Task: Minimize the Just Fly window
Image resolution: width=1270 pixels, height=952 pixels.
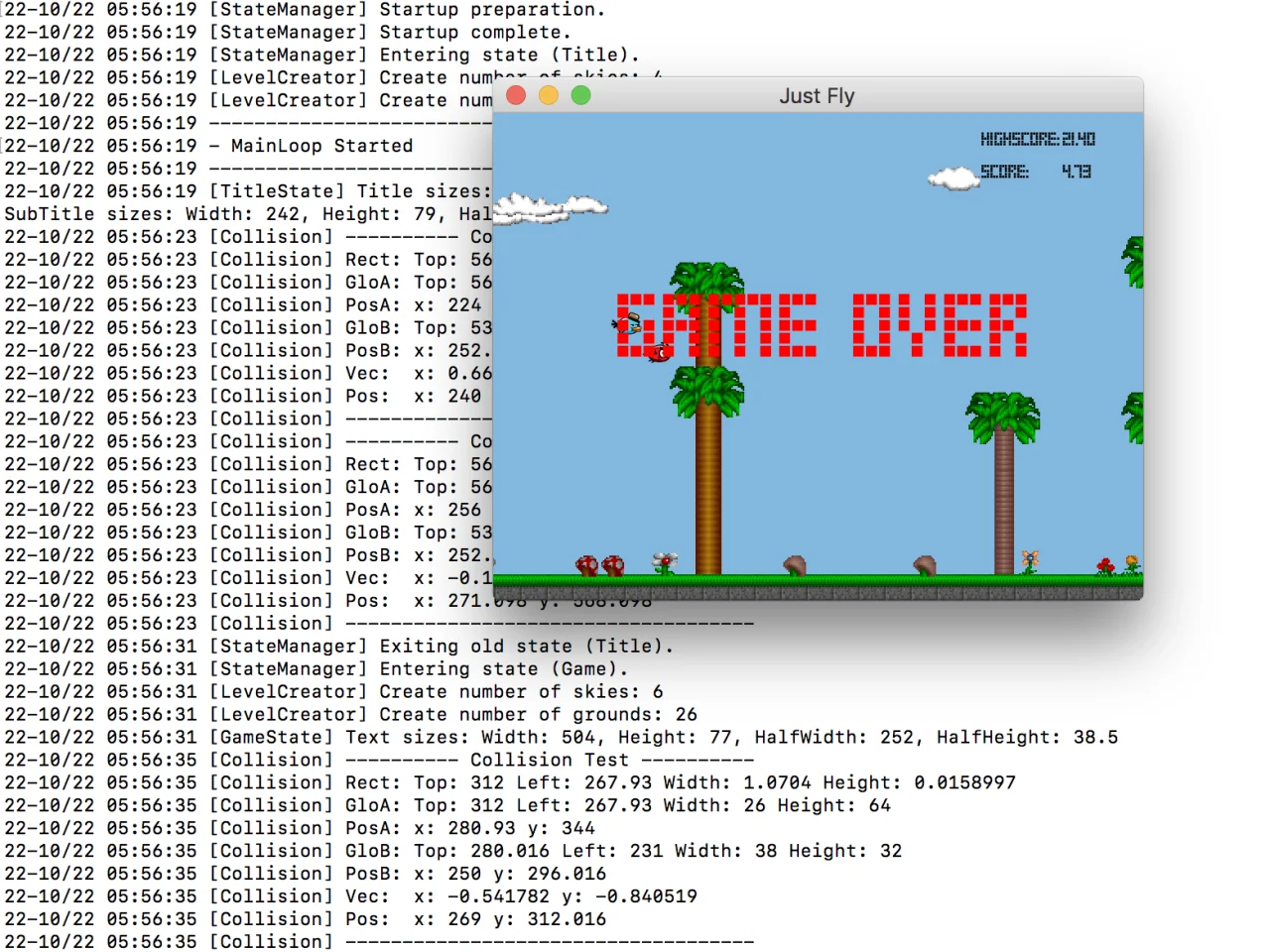Action: click(x=549, y=95)
